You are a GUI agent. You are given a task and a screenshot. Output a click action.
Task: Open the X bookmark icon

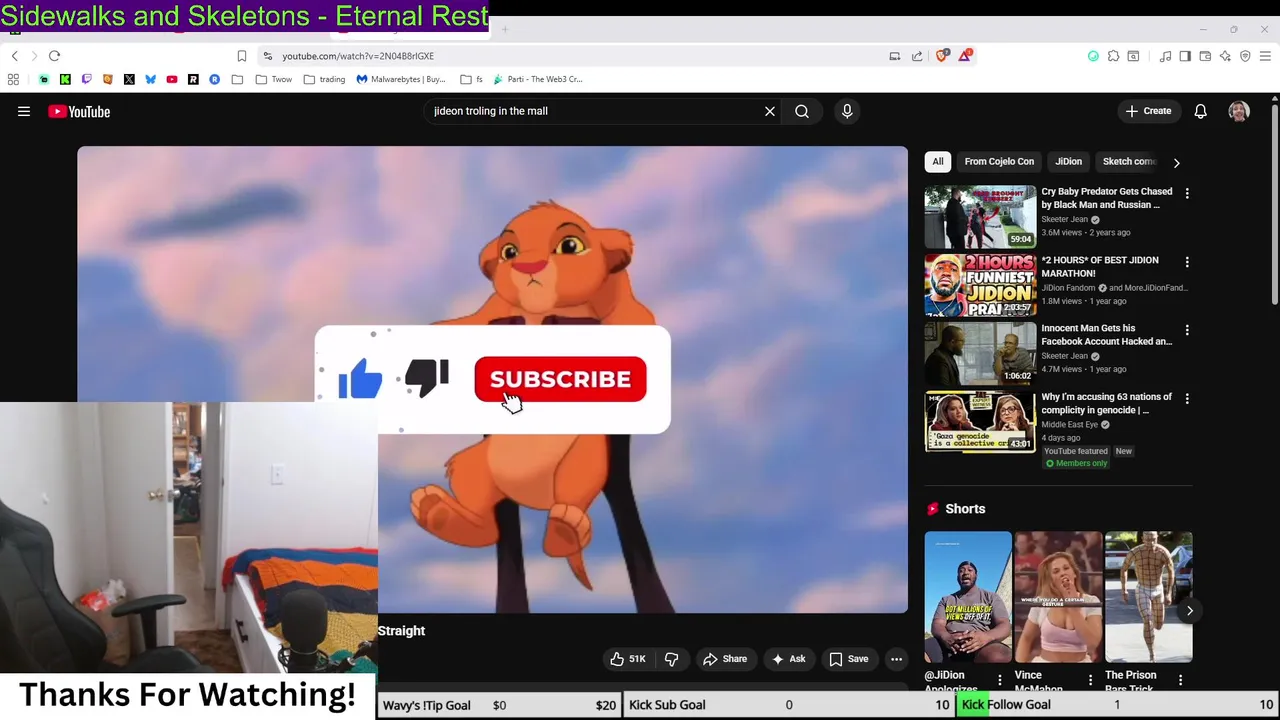click(129, 79)
